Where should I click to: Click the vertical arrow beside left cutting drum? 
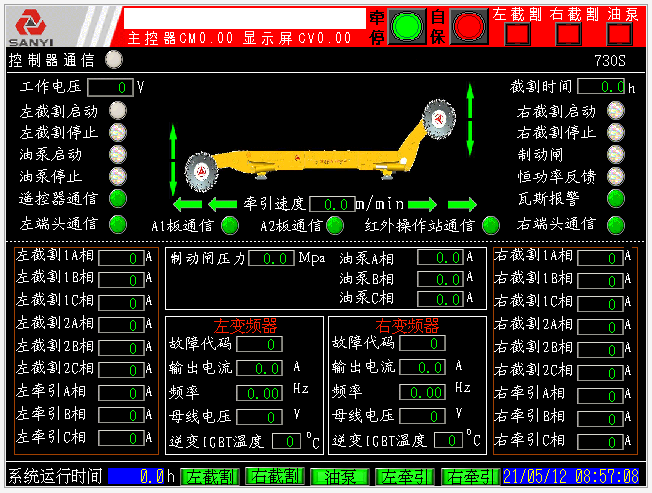tap(173, 159)
